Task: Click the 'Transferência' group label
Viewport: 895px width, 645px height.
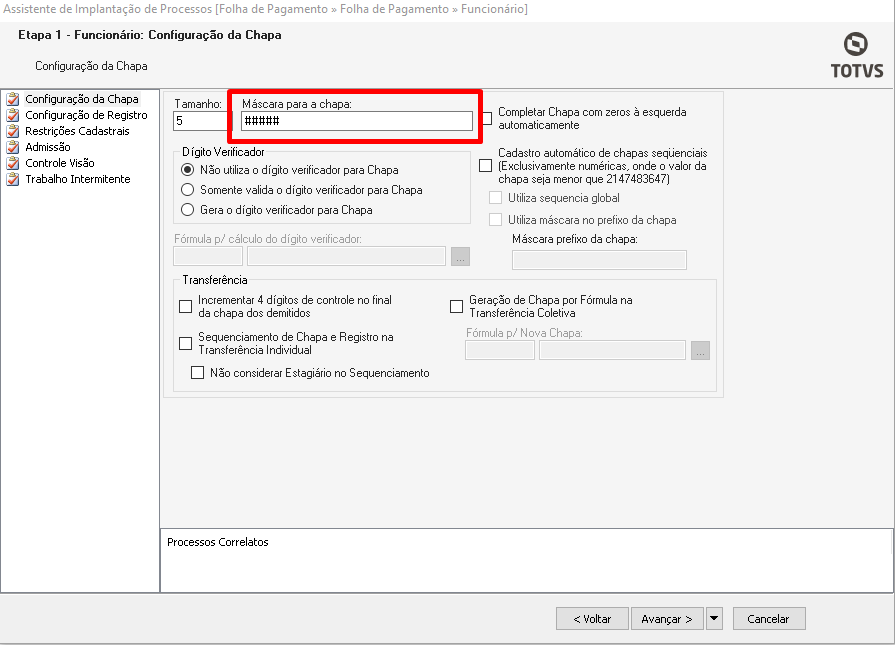Action: click(x=215, y=280)
